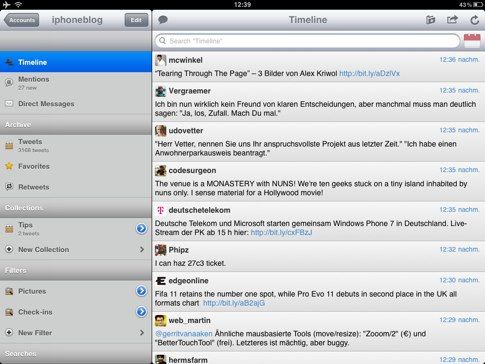Go back to Accounts
The image size is (485, 364).
22,20
